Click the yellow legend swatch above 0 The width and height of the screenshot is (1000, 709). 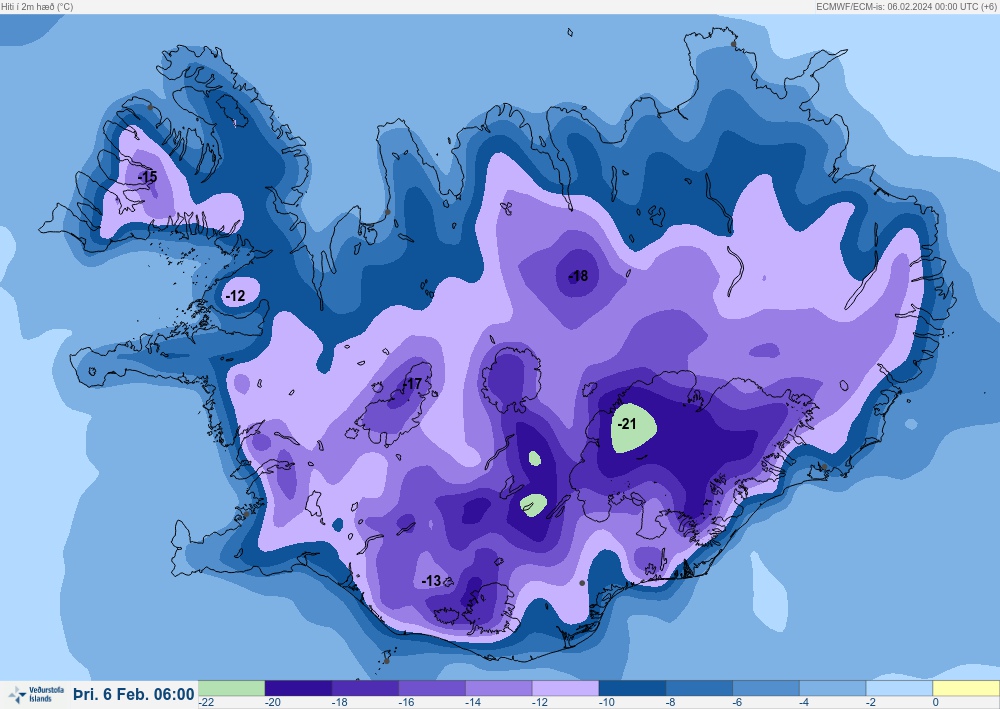pyautogui.click(x=966, y=688)
